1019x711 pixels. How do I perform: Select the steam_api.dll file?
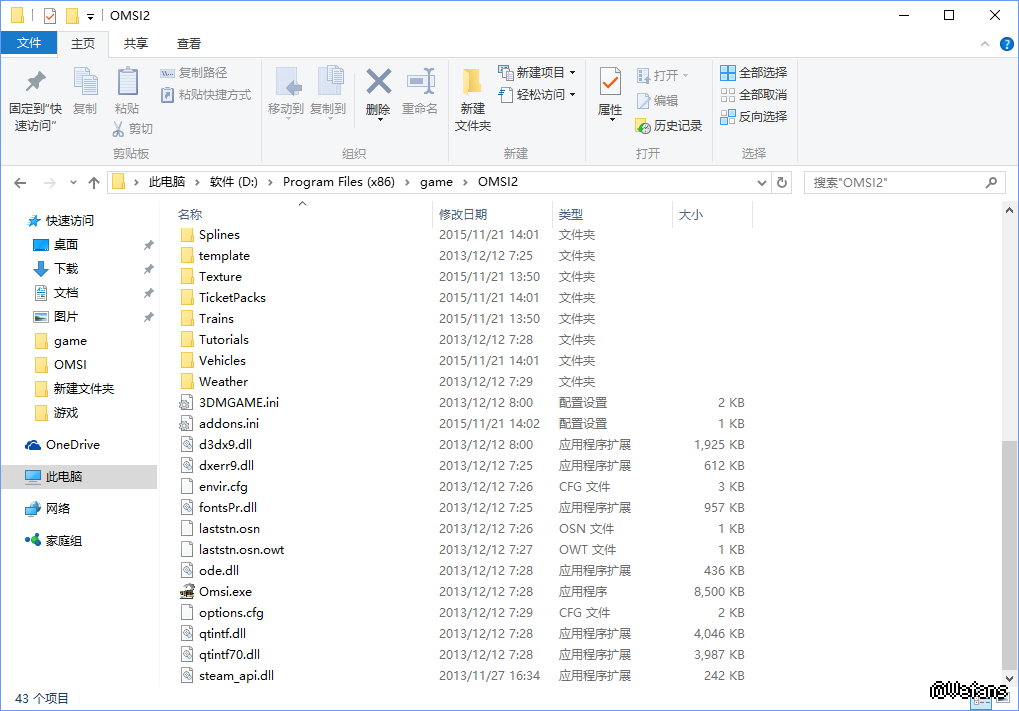tap(236, 676)
